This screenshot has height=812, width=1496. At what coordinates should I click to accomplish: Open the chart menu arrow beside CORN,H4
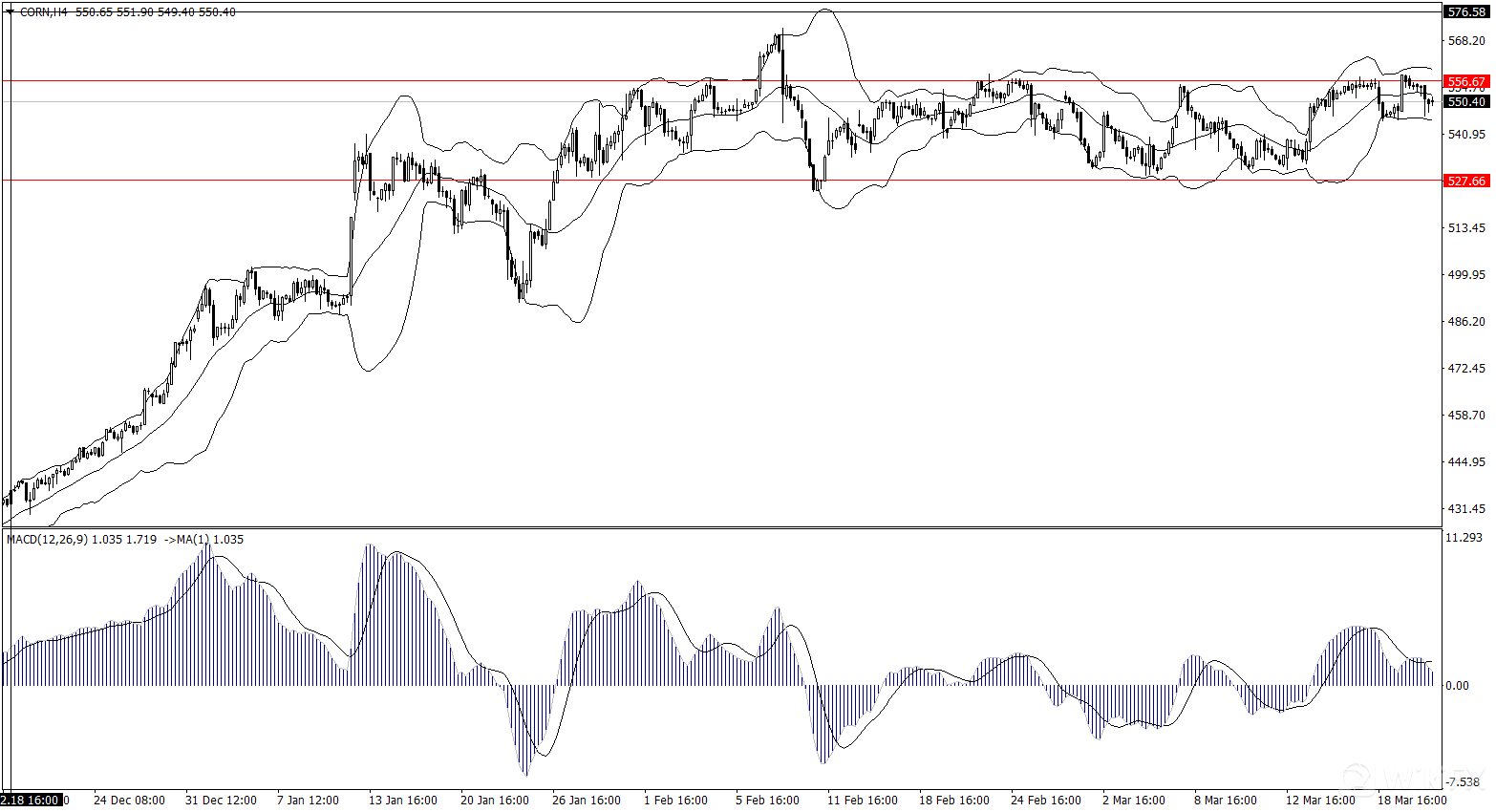10,11
